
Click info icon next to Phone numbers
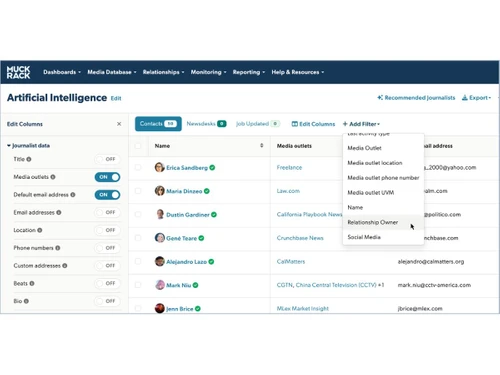(58, 248)
